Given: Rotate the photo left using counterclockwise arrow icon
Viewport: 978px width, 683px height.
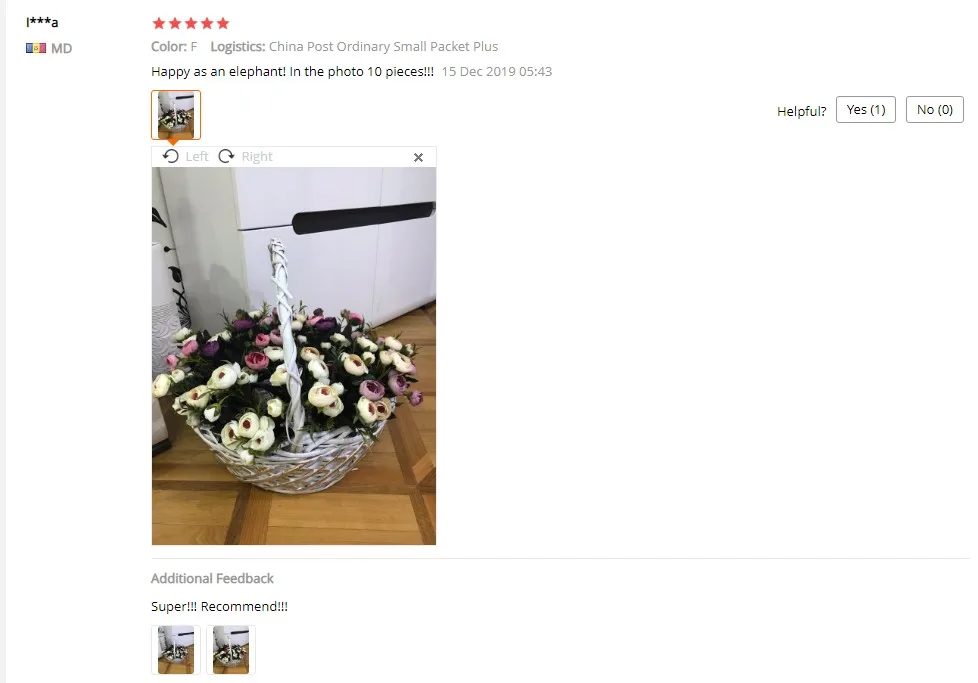Looking at the screenshot, I should [x=170, y=156].
